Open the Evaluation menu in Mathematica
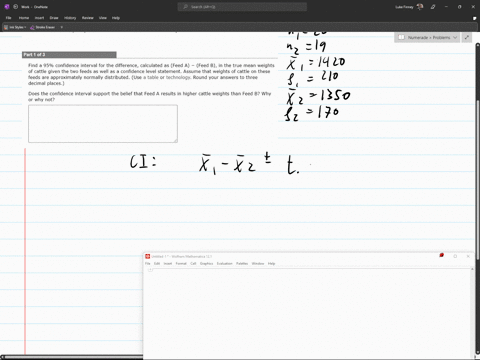Screen dimensions: 480x360 click(x=225, y=264)
